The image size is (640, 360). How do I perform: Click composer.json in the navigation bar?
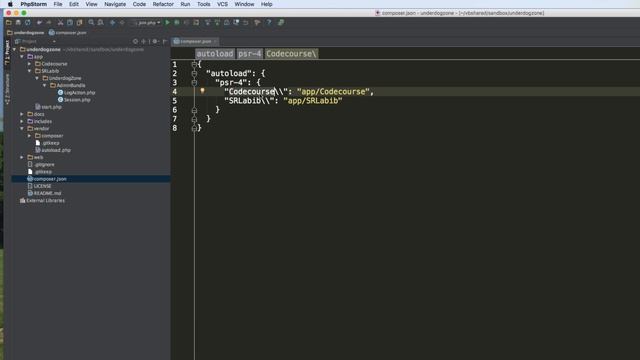[x=67, y=33]
